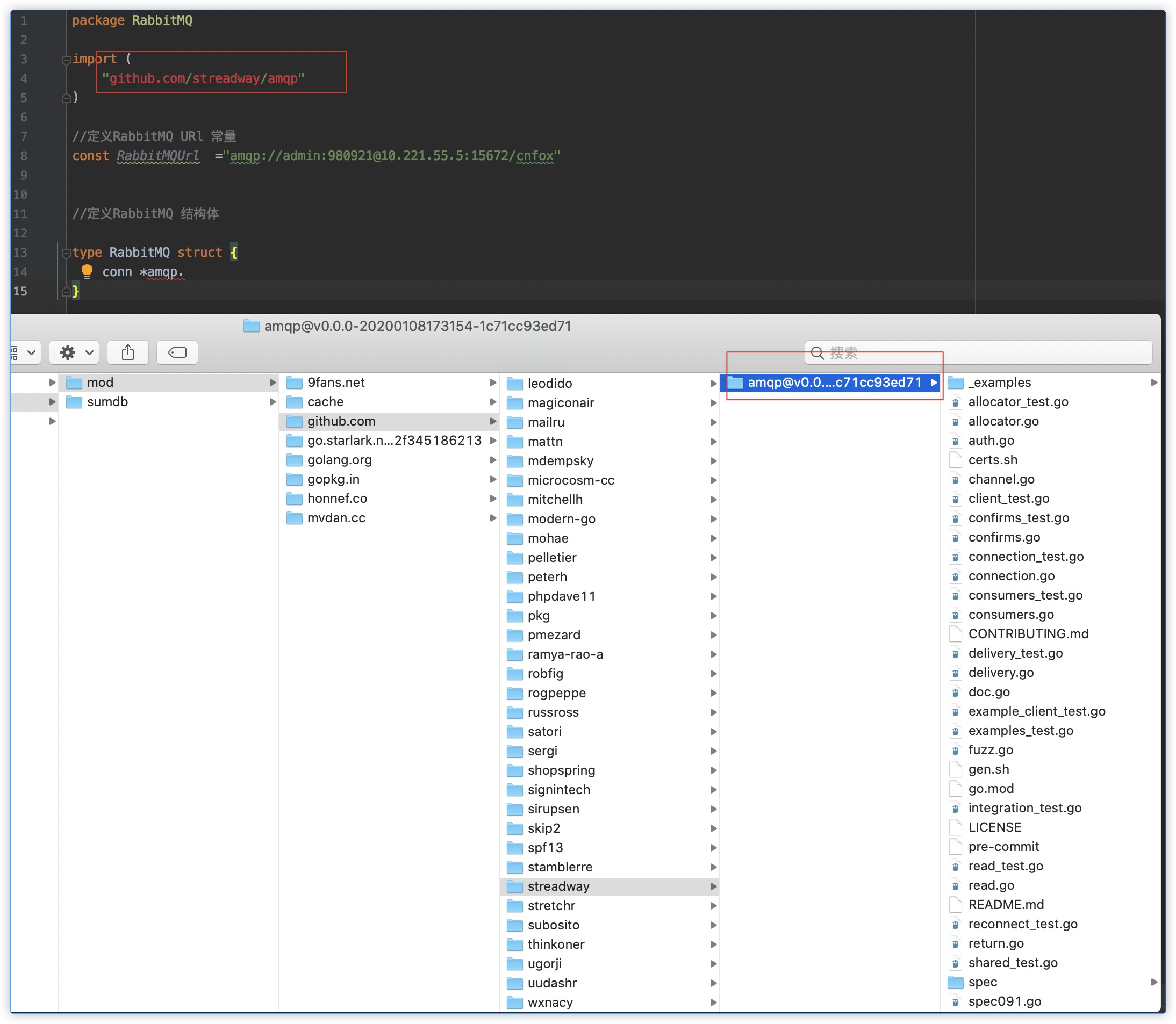The height and width of the screenshot is (1024, 1176).
Task: Select spec091.go file
Action: tap(1051, 1002)
